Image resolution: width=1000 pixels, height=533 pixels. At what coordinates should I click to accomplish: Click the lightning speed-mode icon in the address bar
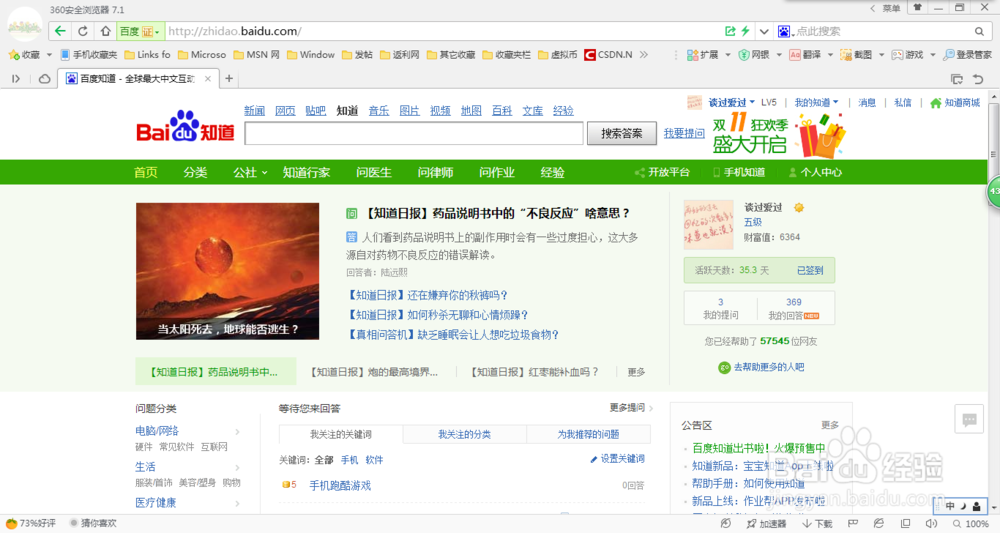pyautogui.click(x=745, y=31)
